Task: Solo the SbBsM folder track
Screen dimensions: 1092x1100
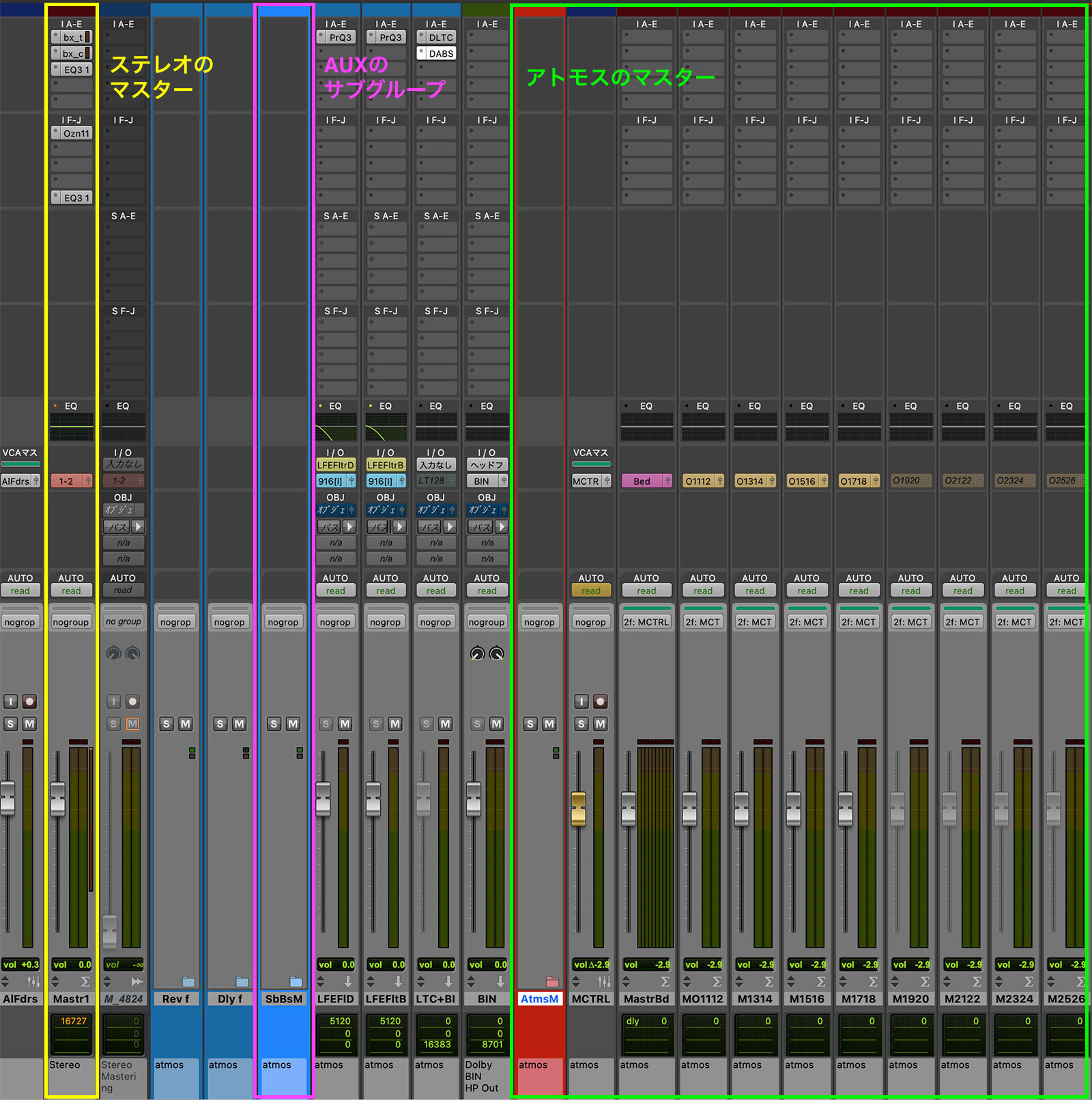Action: tap(274, 724)
